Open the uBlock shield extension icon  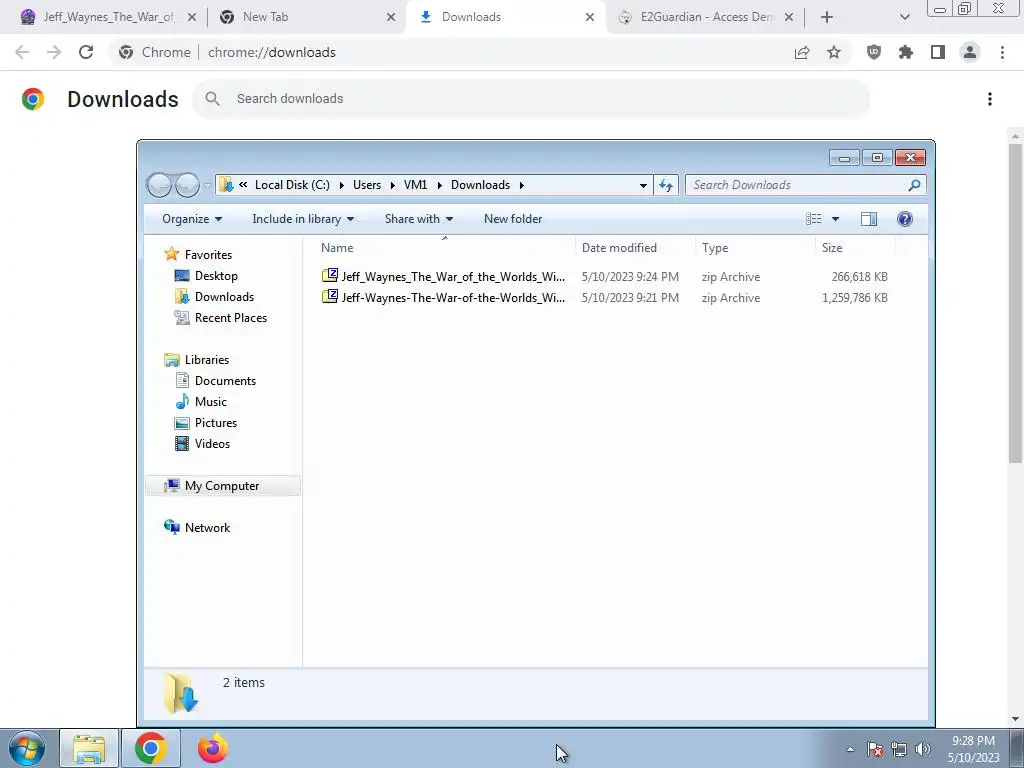(x=874, y=52)
